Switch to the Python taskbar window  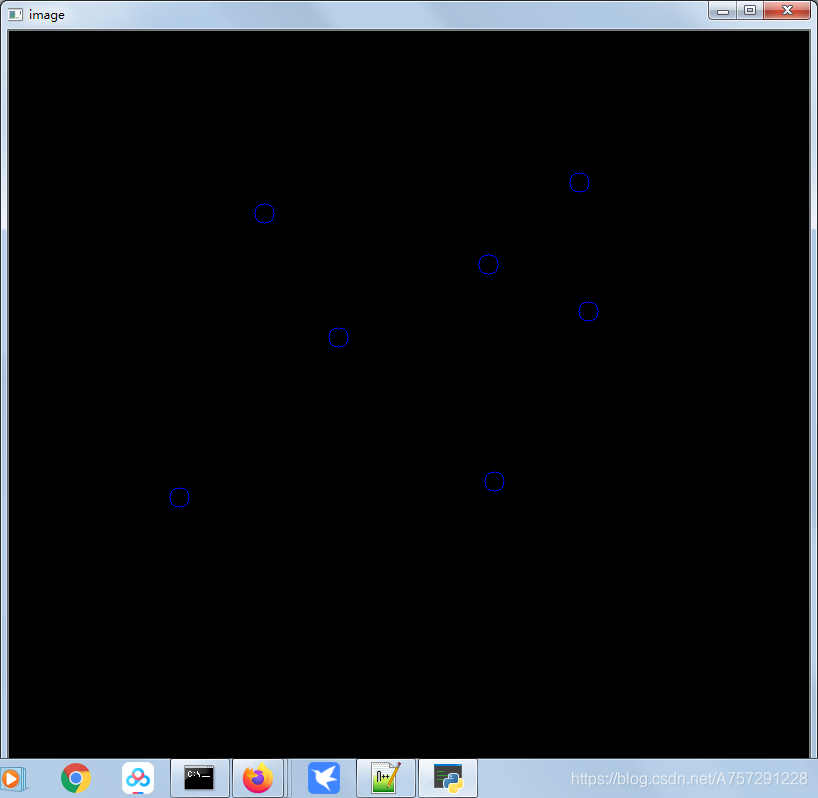448,778
